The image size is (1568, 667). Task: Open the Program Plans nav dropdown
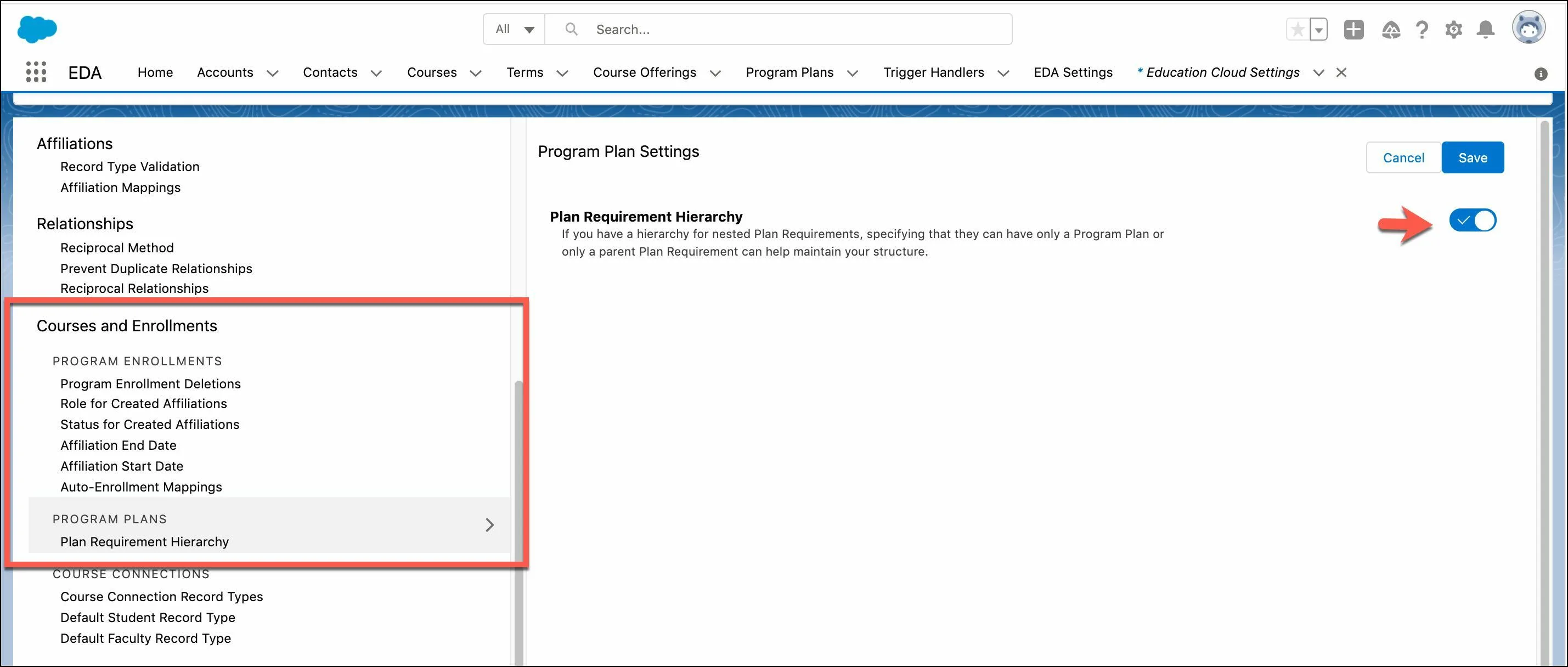tap(855, 72)
